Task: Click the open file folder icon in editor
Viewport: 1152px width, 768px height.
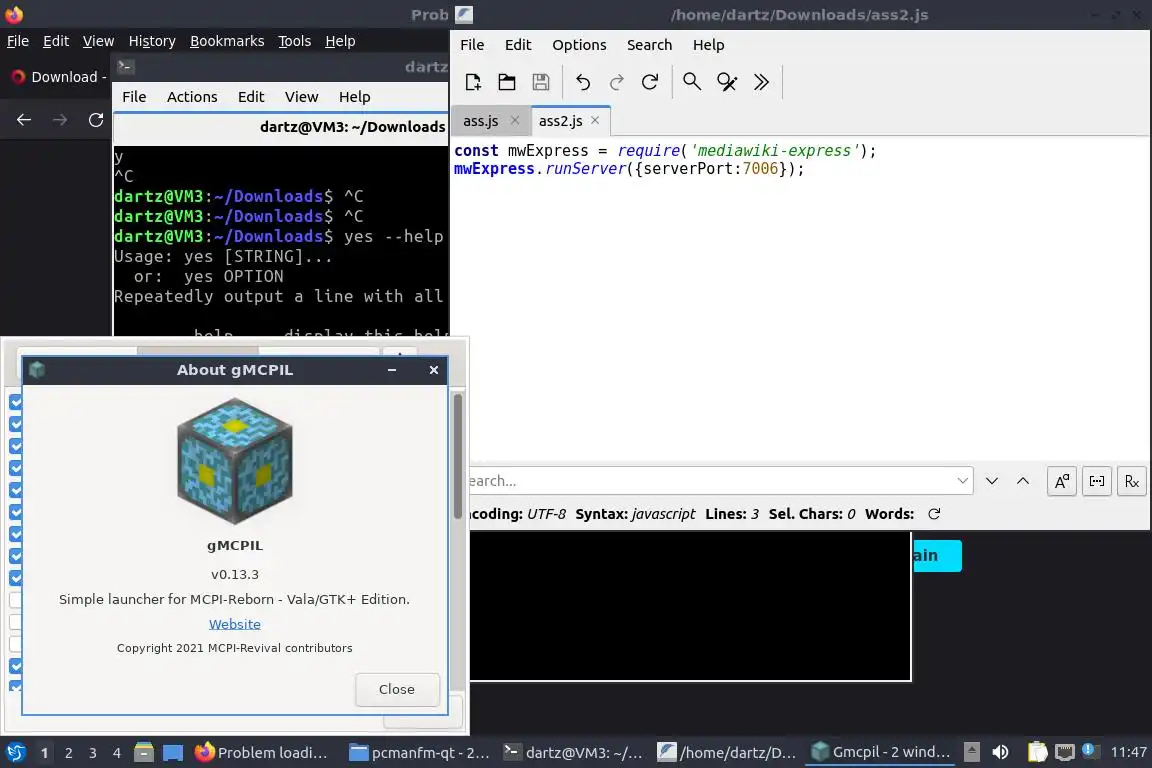Action: click(x=507, y=82)
